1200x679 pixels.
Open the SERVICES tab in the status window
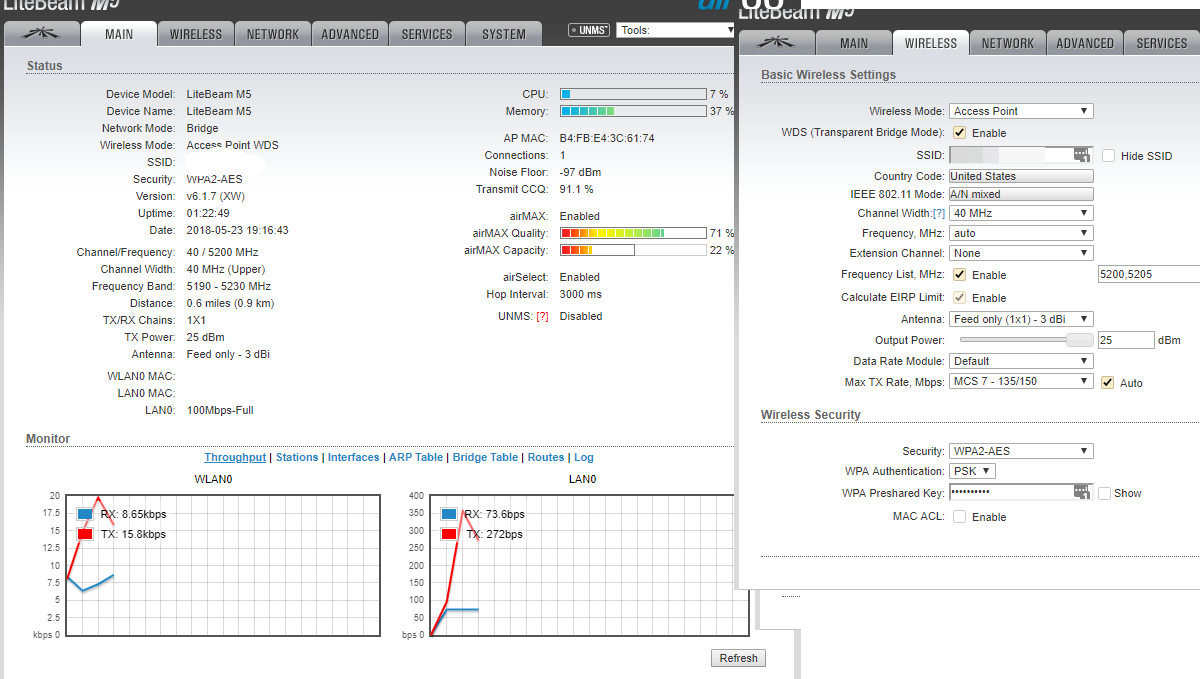[x=427, y=34]
